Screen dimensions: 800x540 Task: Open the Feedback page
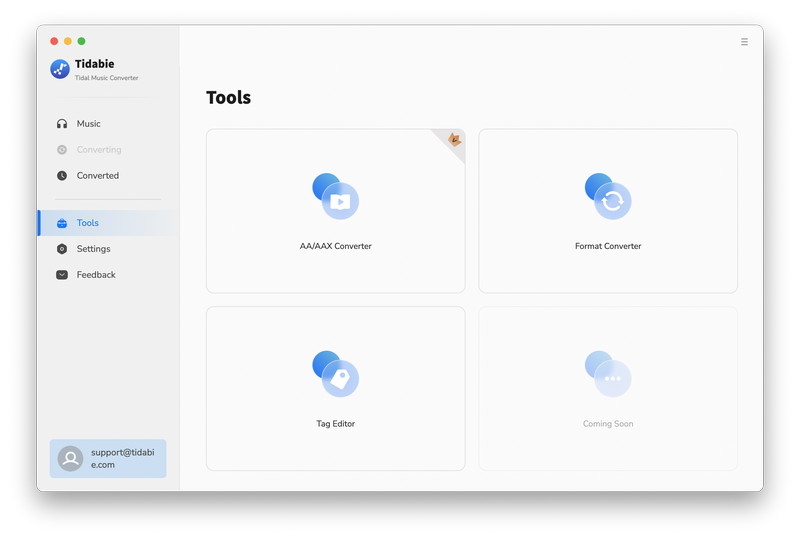96,275
